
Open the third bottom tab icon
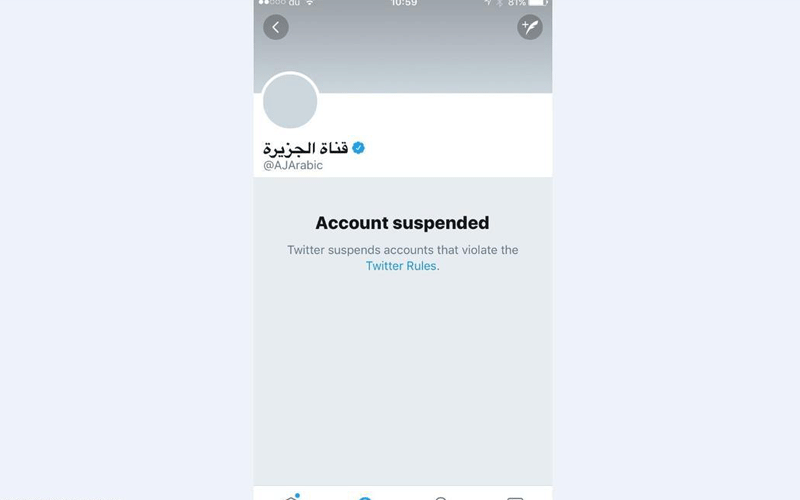coord(441,497)
